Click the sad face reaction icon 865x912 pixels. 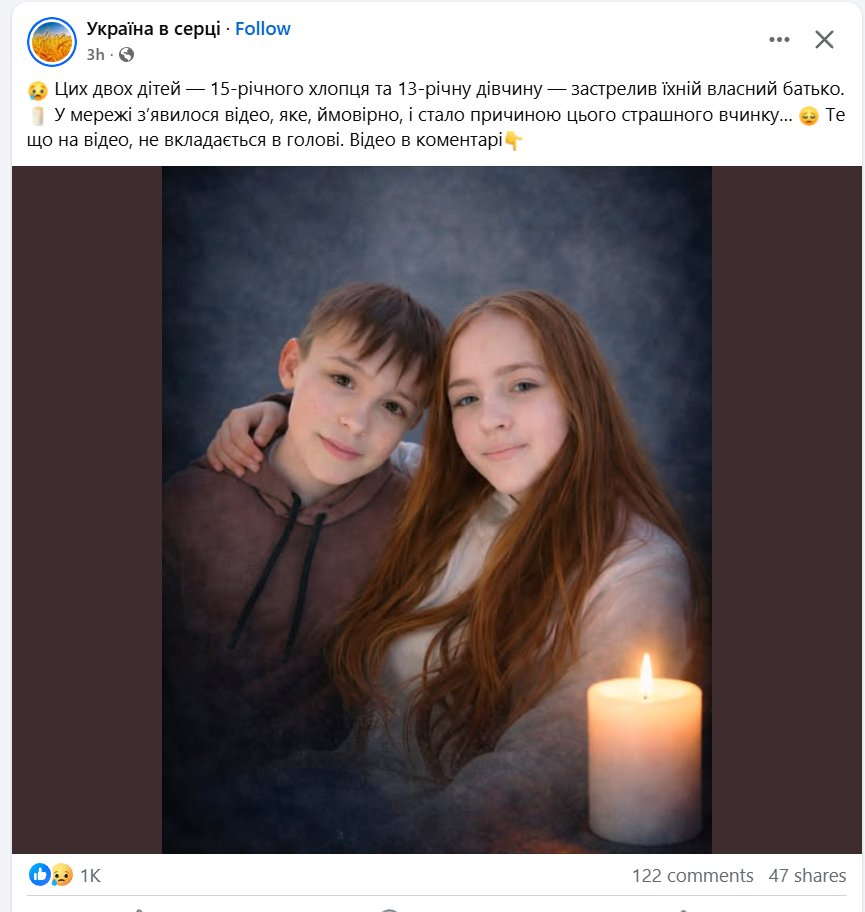[62, 875]
